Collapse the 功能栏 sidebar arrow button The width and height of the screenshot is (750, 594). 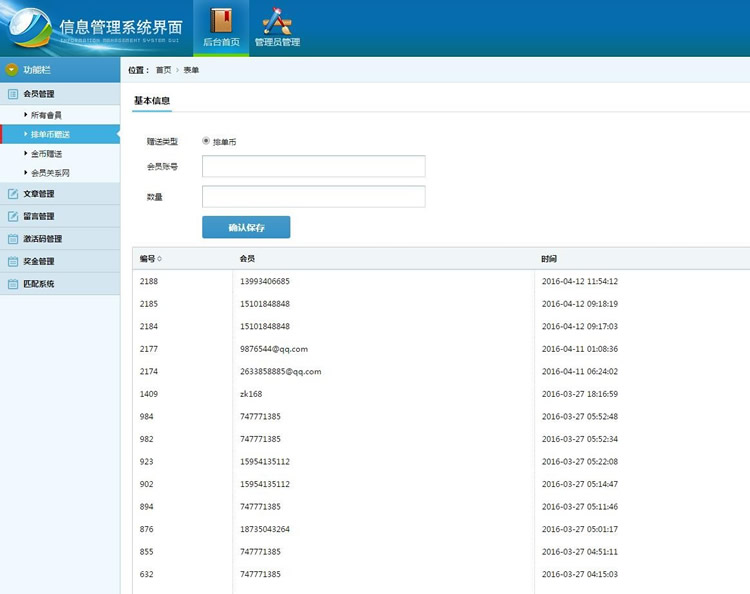(x=12, y=70)
